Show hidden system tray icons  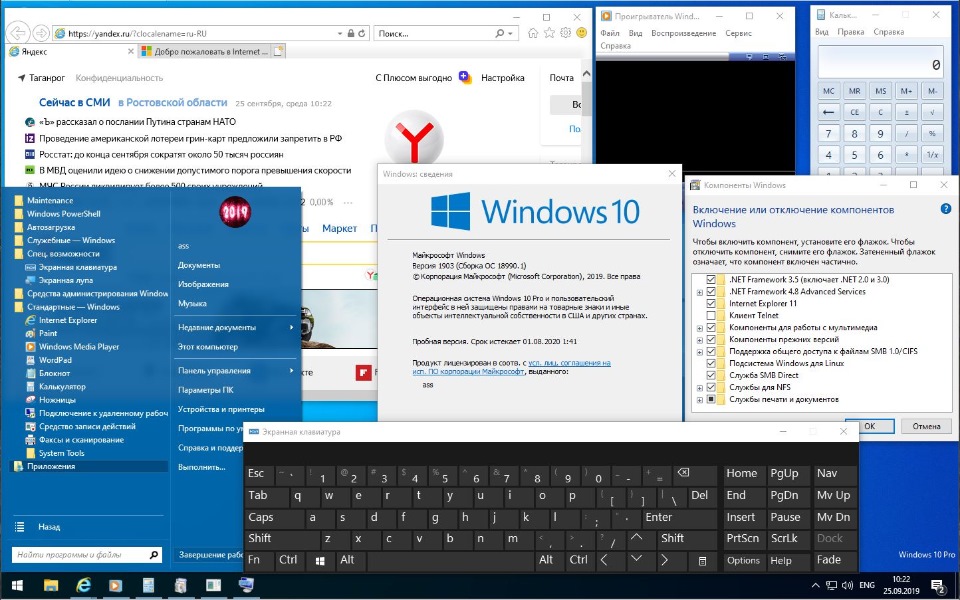click(815, 586)
